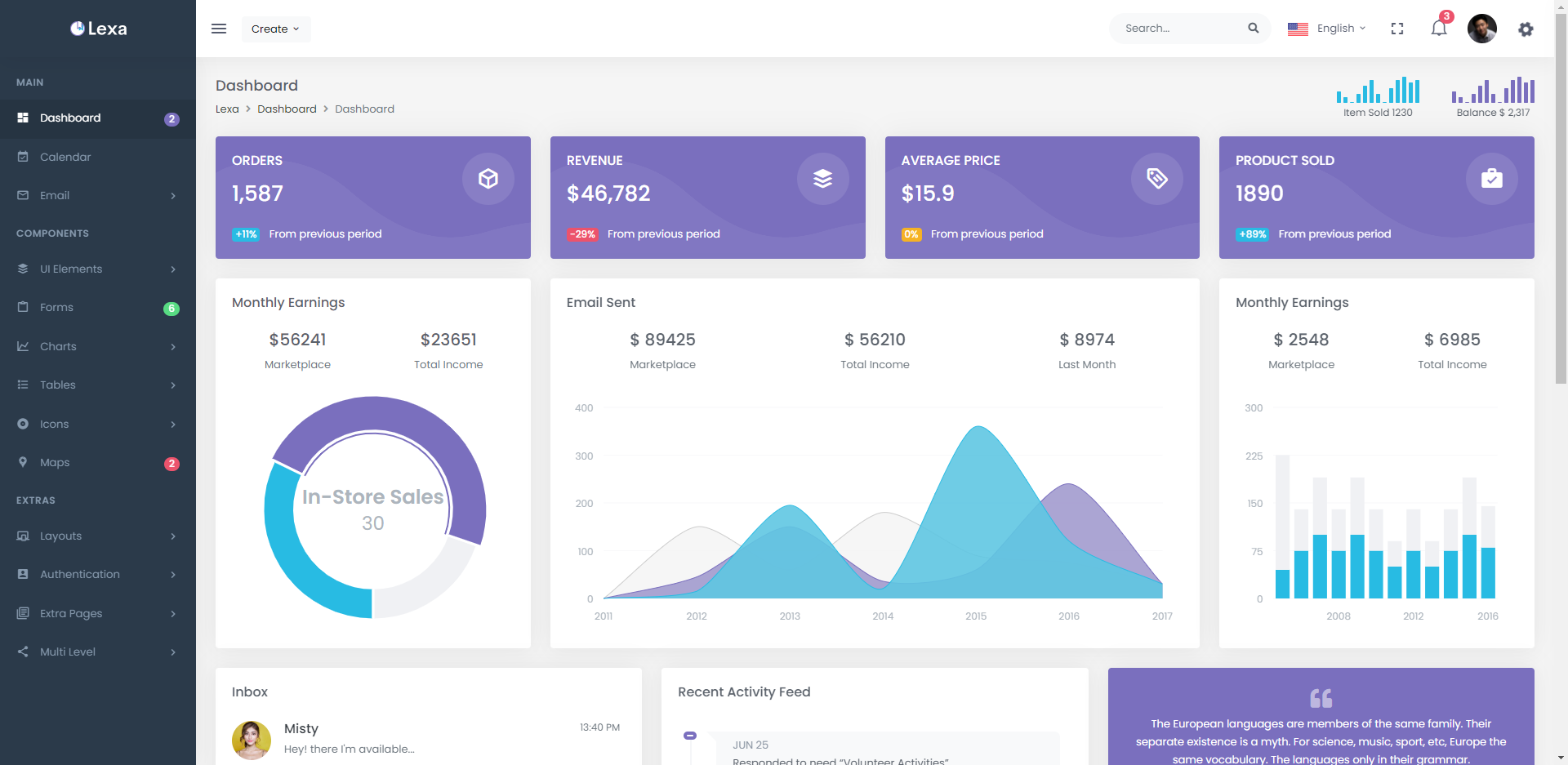Click the Orders cube icon
Screen dimensions: 1568x765
tap(488, 179)
